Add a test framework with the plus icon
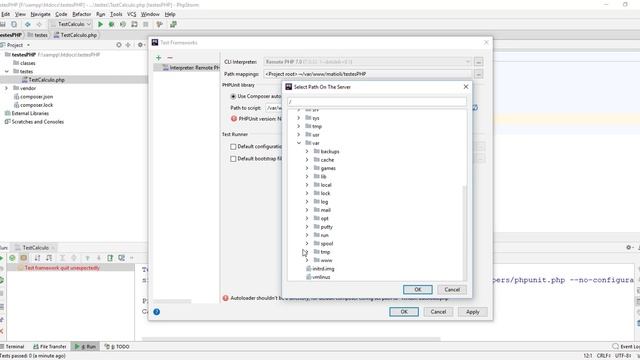This screenshot has width=640, height=360. coord(159,58)
